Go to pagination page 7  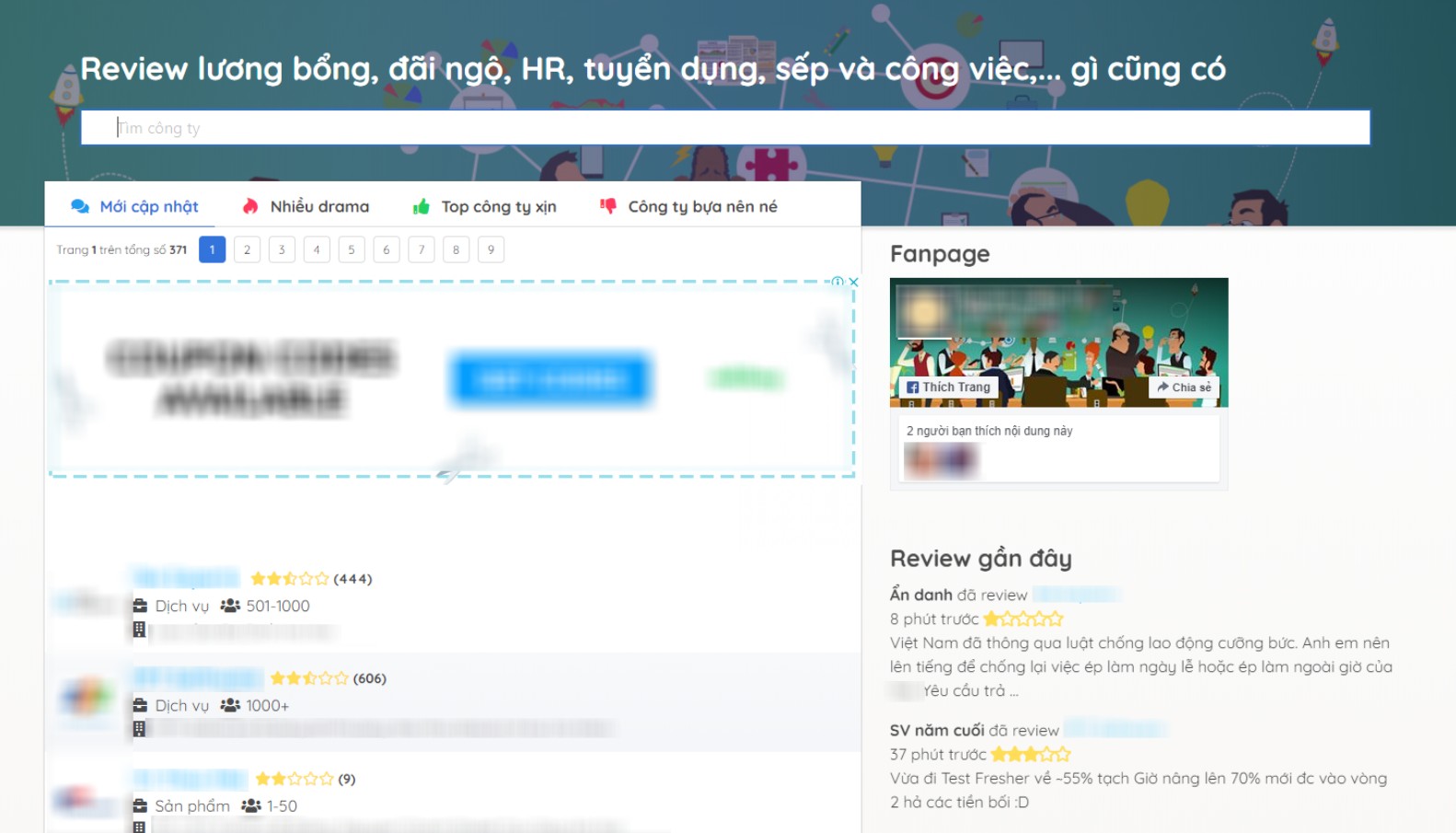coord(422,249)
